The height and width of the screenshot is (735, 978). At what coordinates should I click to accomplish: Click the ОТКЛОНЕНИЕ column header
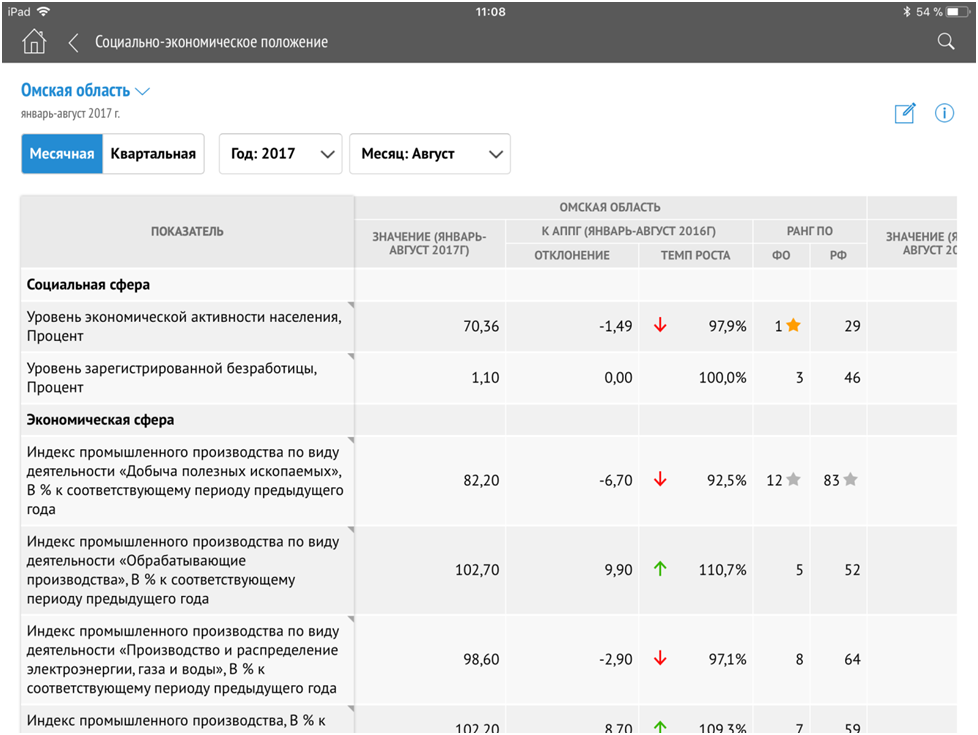click(572, 255)
